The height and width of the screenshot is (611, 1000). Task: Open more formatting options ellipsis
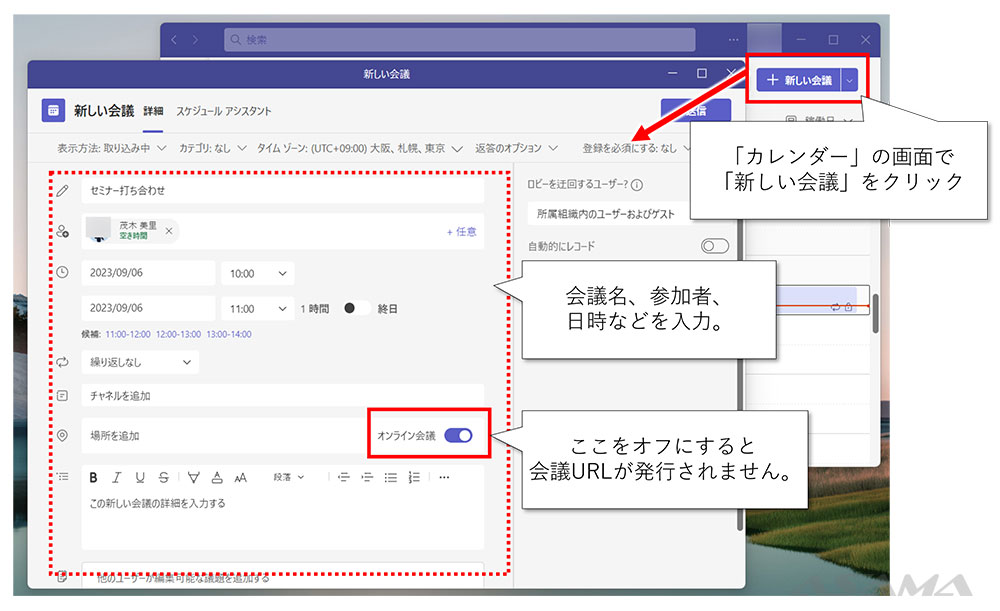pyautogui.click(x=444, y=478)
